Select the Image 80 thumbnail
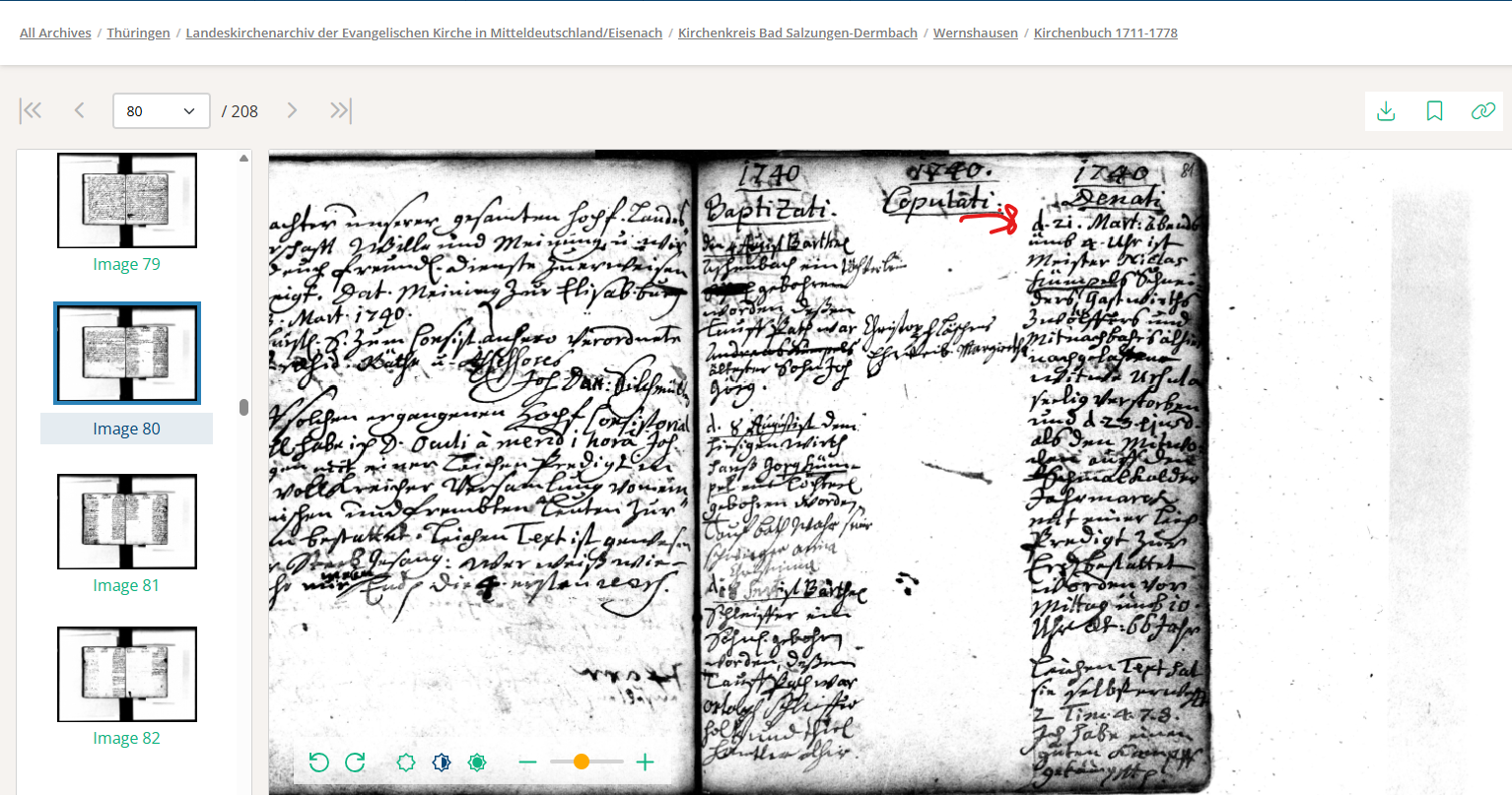This screenshot has height=795, width=1512. (x=127, y=354)
